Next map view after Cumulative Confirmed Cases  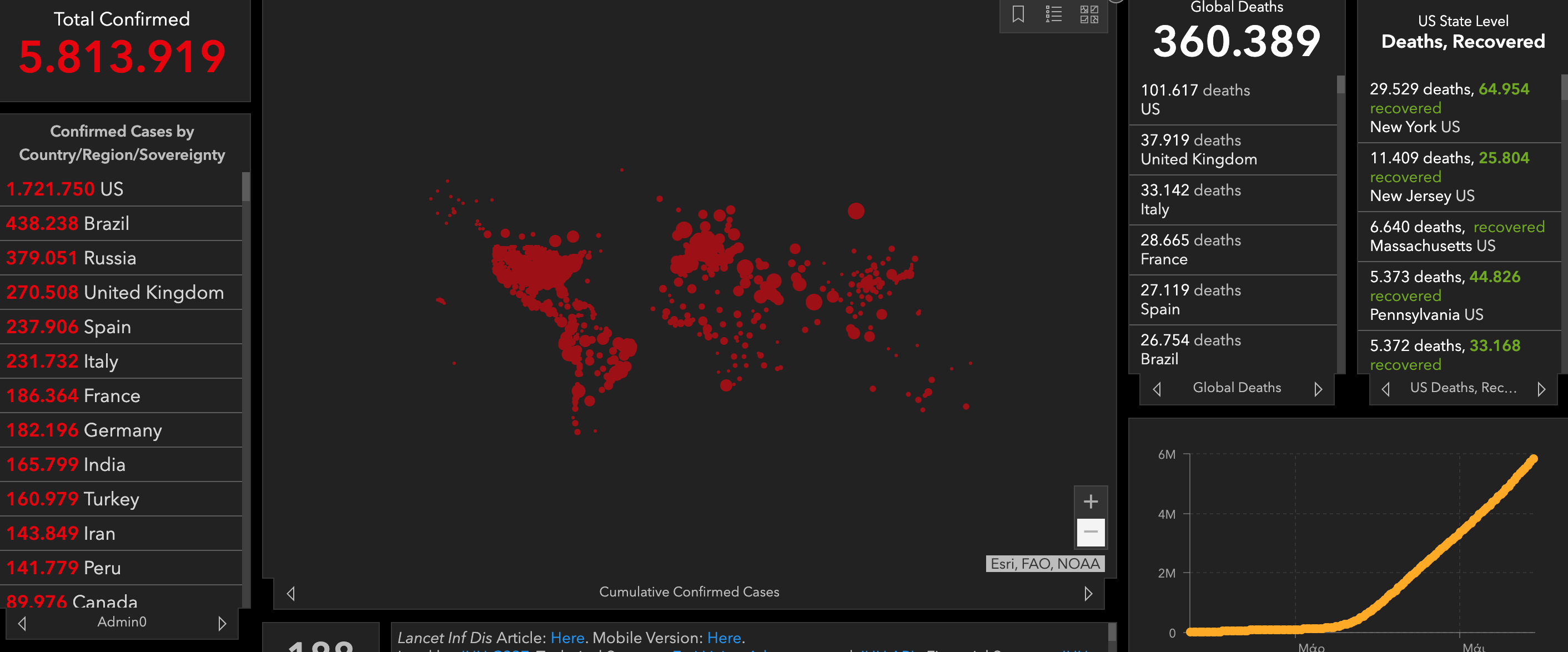(x=1088, y=593)
